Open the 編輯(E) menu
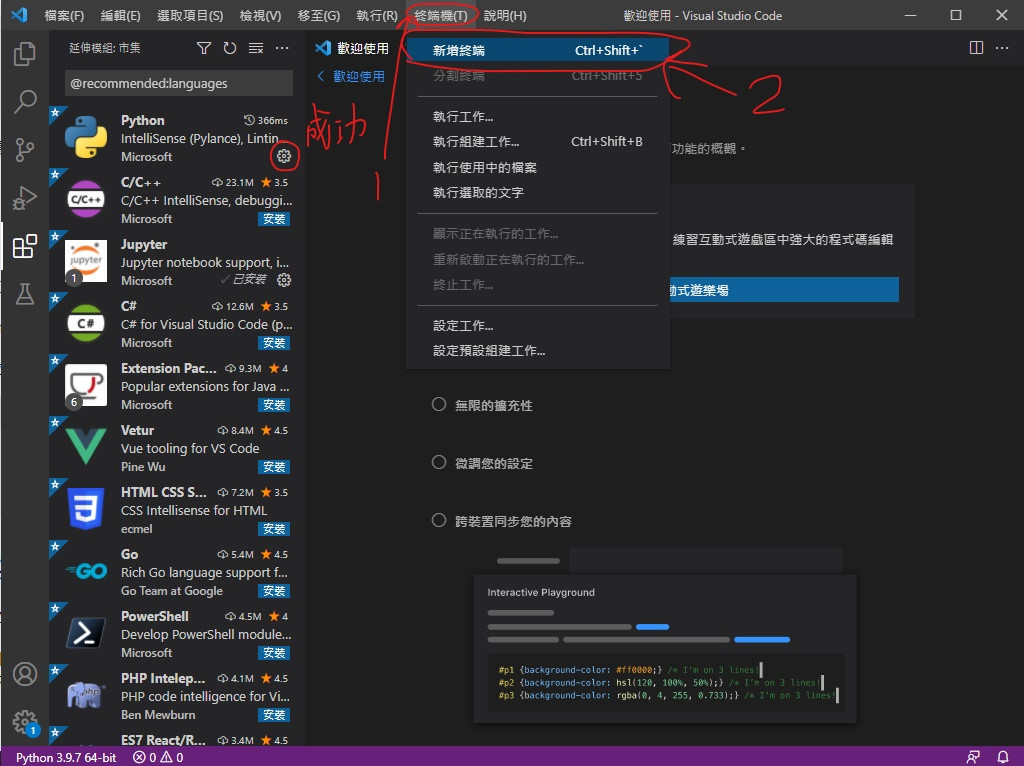 pyautogui.click(x=120, y=15)
